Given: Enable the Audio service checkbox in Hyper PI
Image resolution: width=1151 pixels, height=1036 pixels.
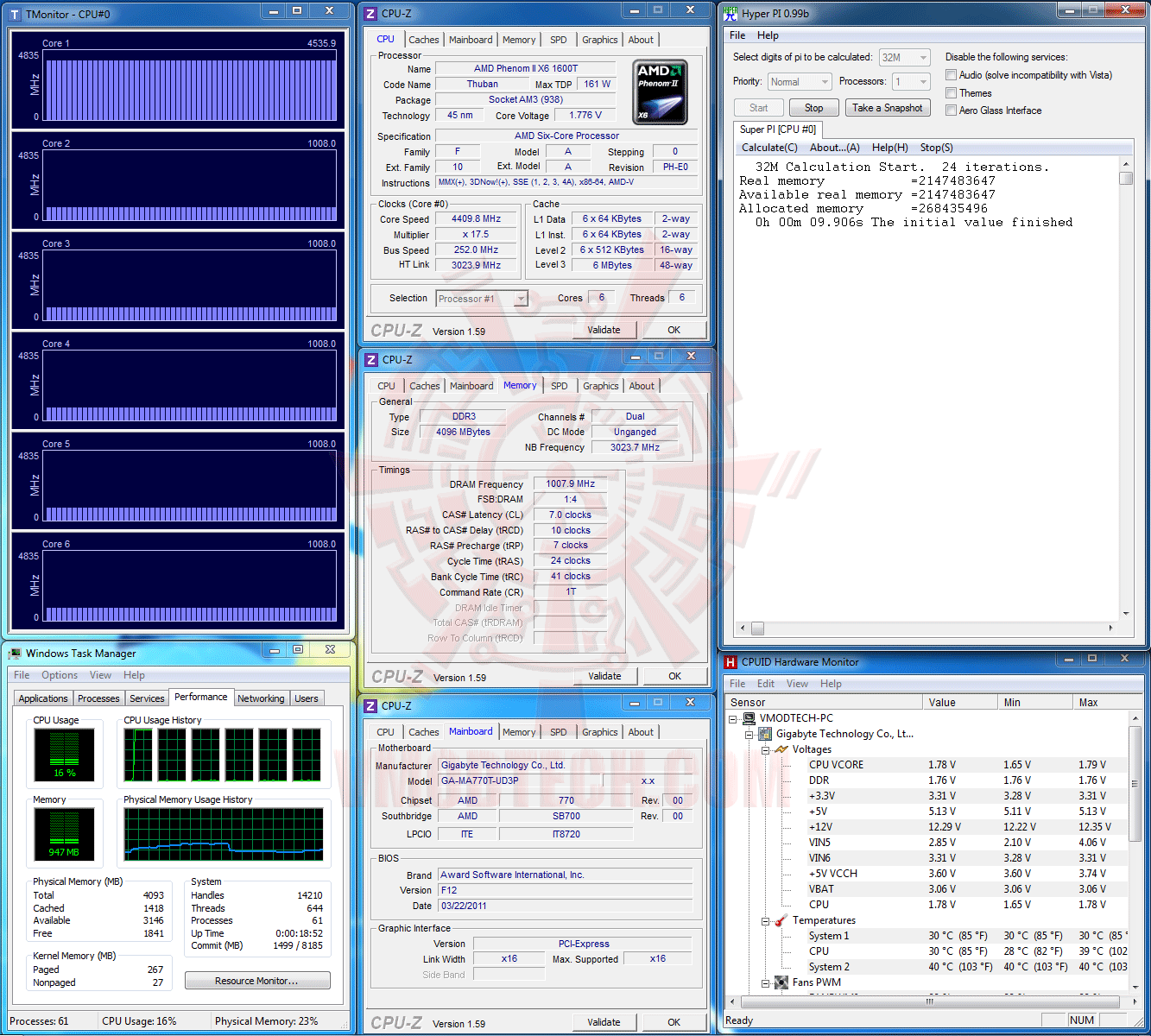Looking at the screenshot, I should tap(951, 75).
